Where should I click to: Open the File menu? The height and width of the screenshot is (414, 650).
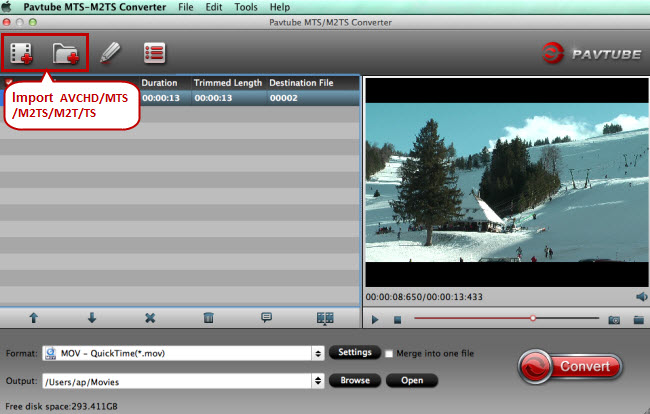186,7
